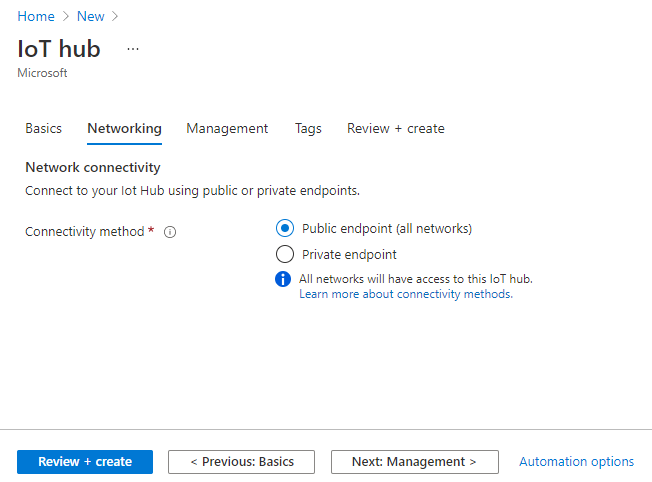
Task: Click the blue Review + create button
Action: 85,462
